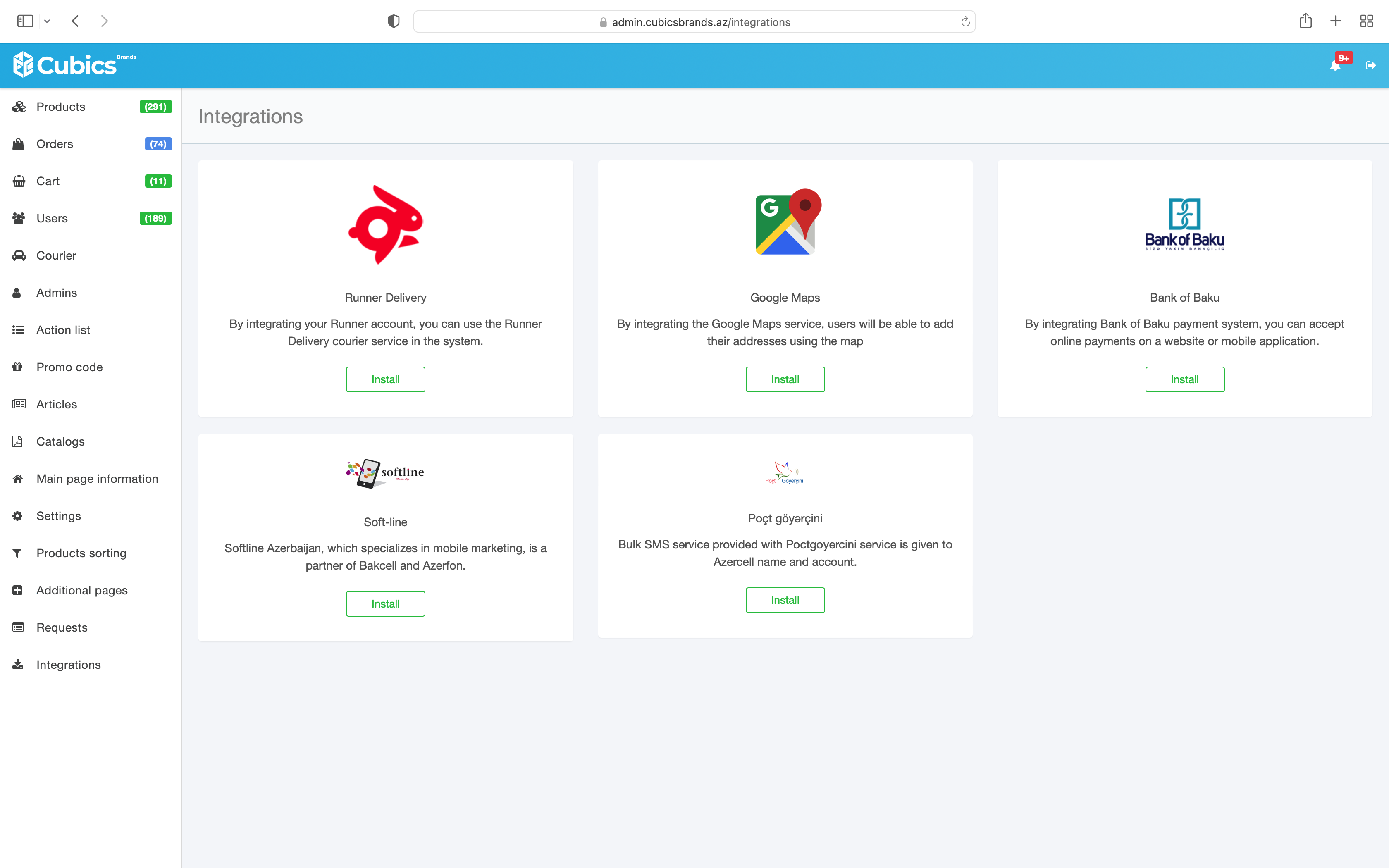
Task: Install the Runner Delivery integration
Action: [x=385, y=379]
